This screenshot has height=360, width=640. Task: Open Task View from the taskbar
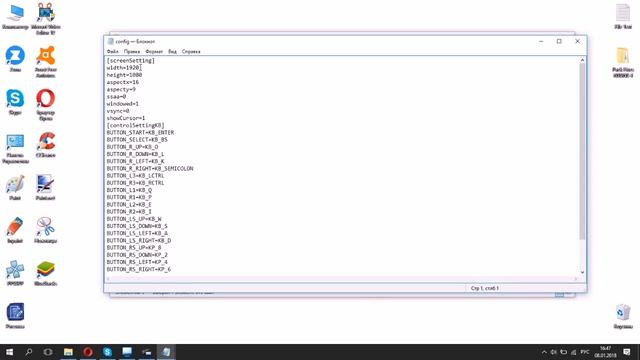[x=48, y=352]
